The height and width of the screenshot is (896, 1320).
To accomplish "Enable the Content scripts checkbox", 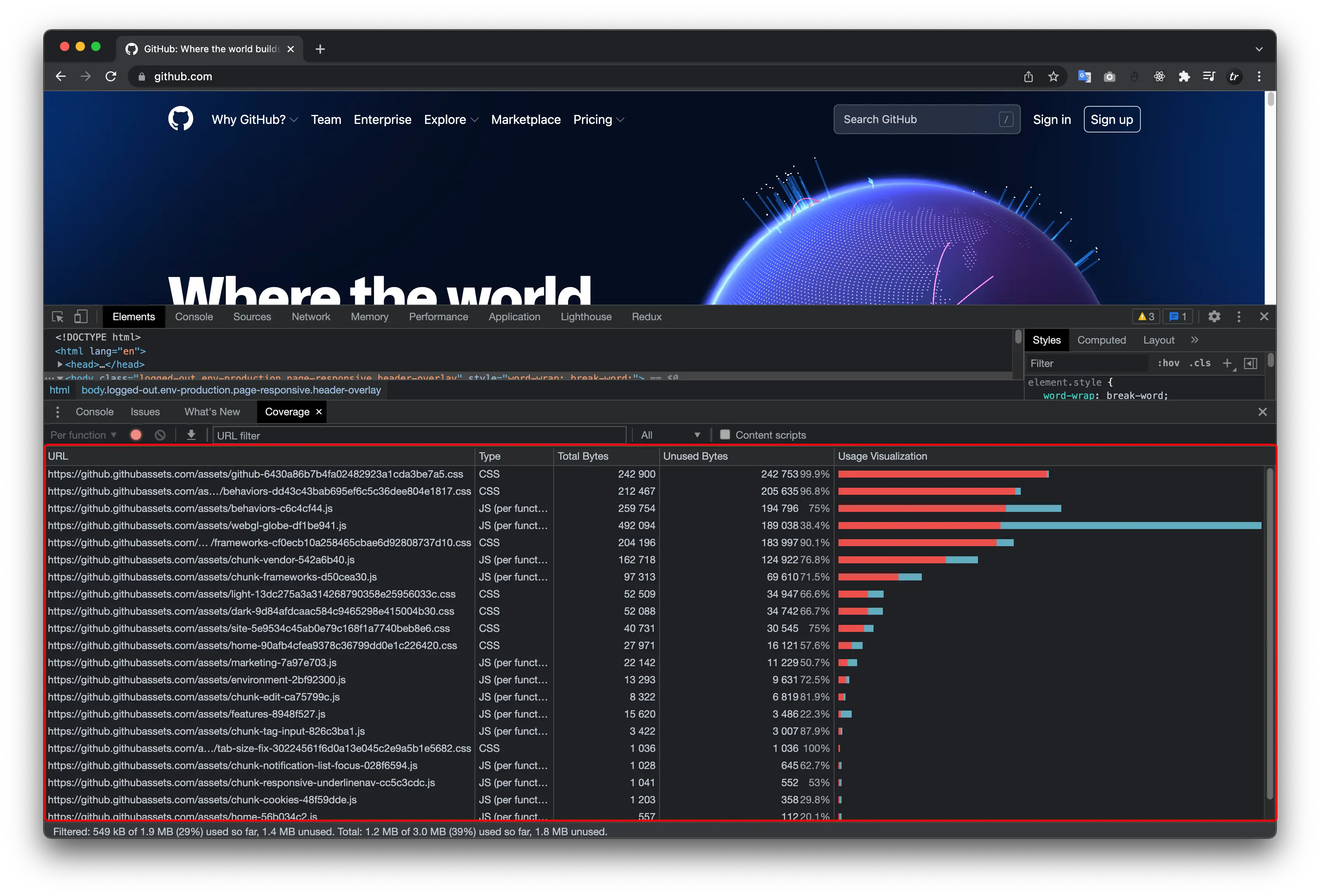I will (725, 435).
